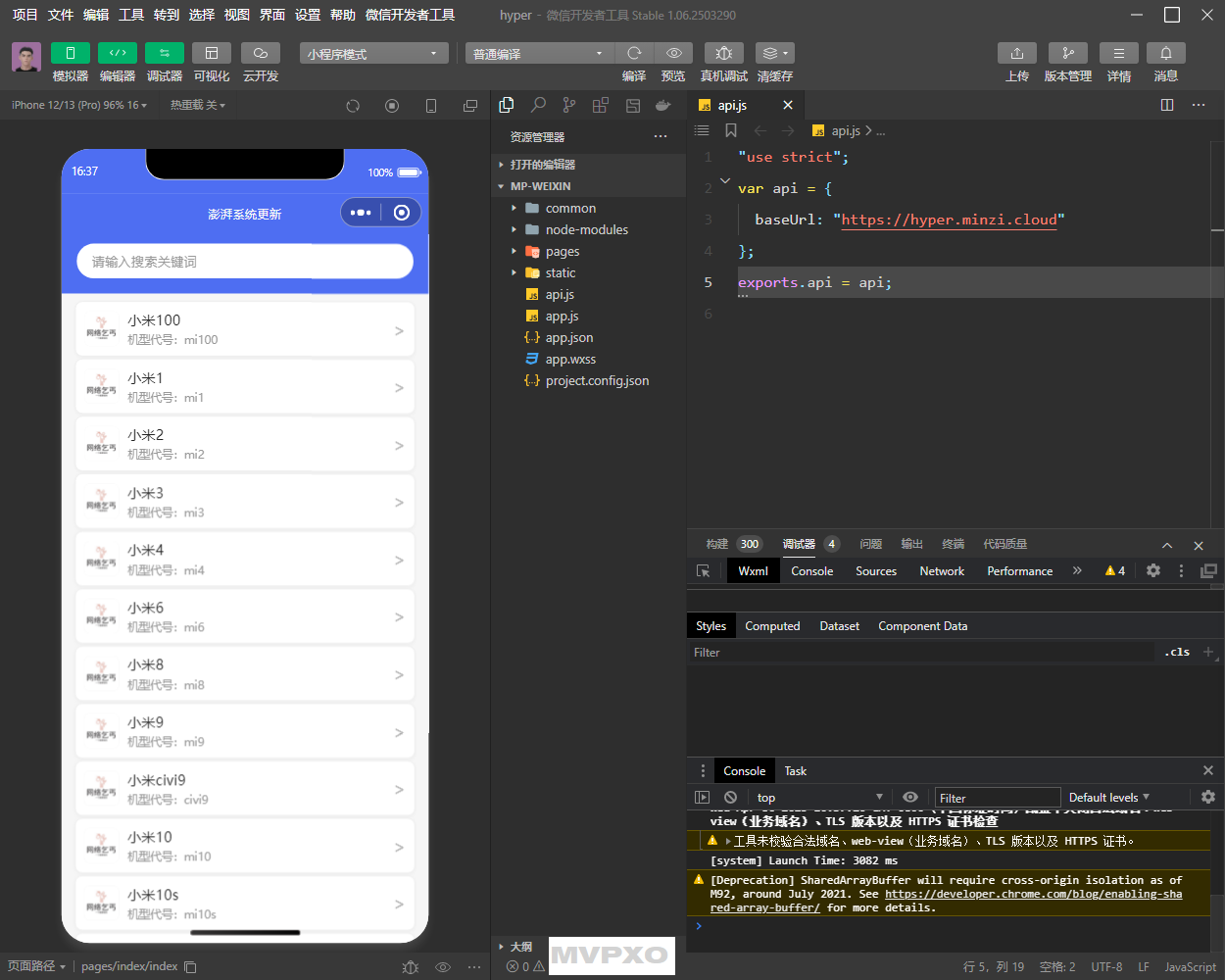
Task: Open messages (消息) bell icon
Action: 1166,53
